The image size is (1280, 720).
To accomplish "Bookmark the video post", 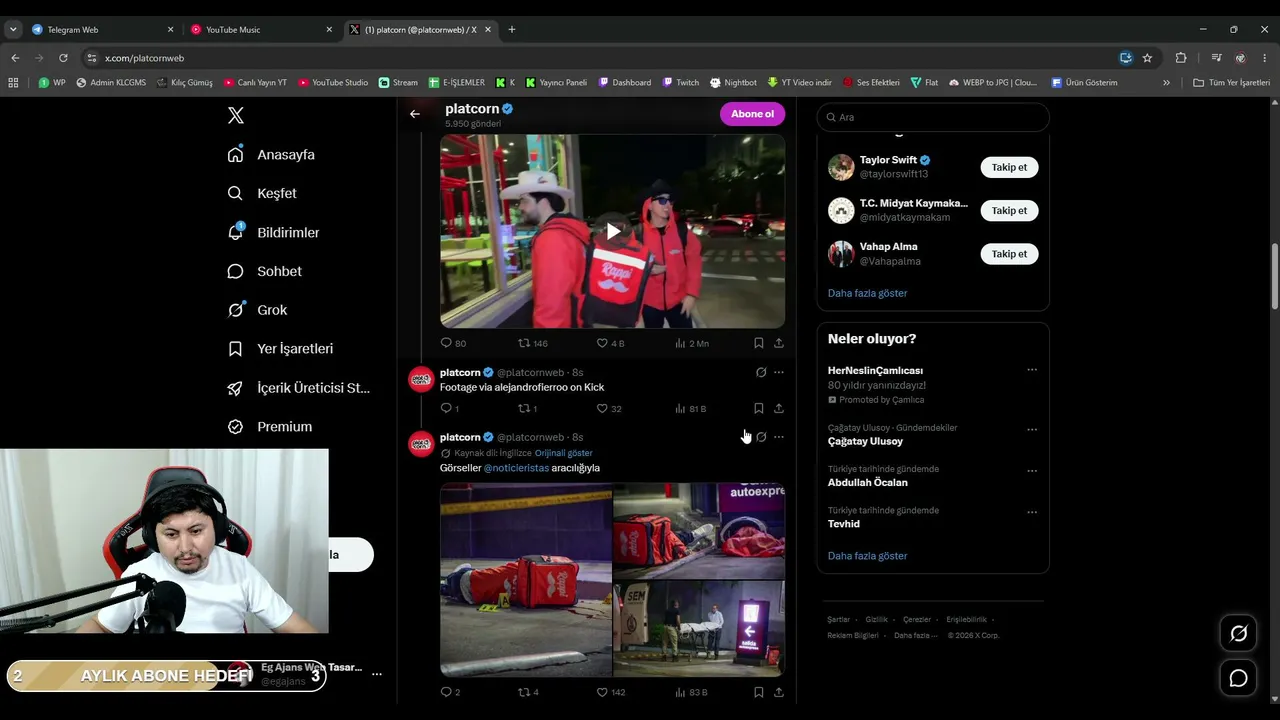I will tap(759, 343).
